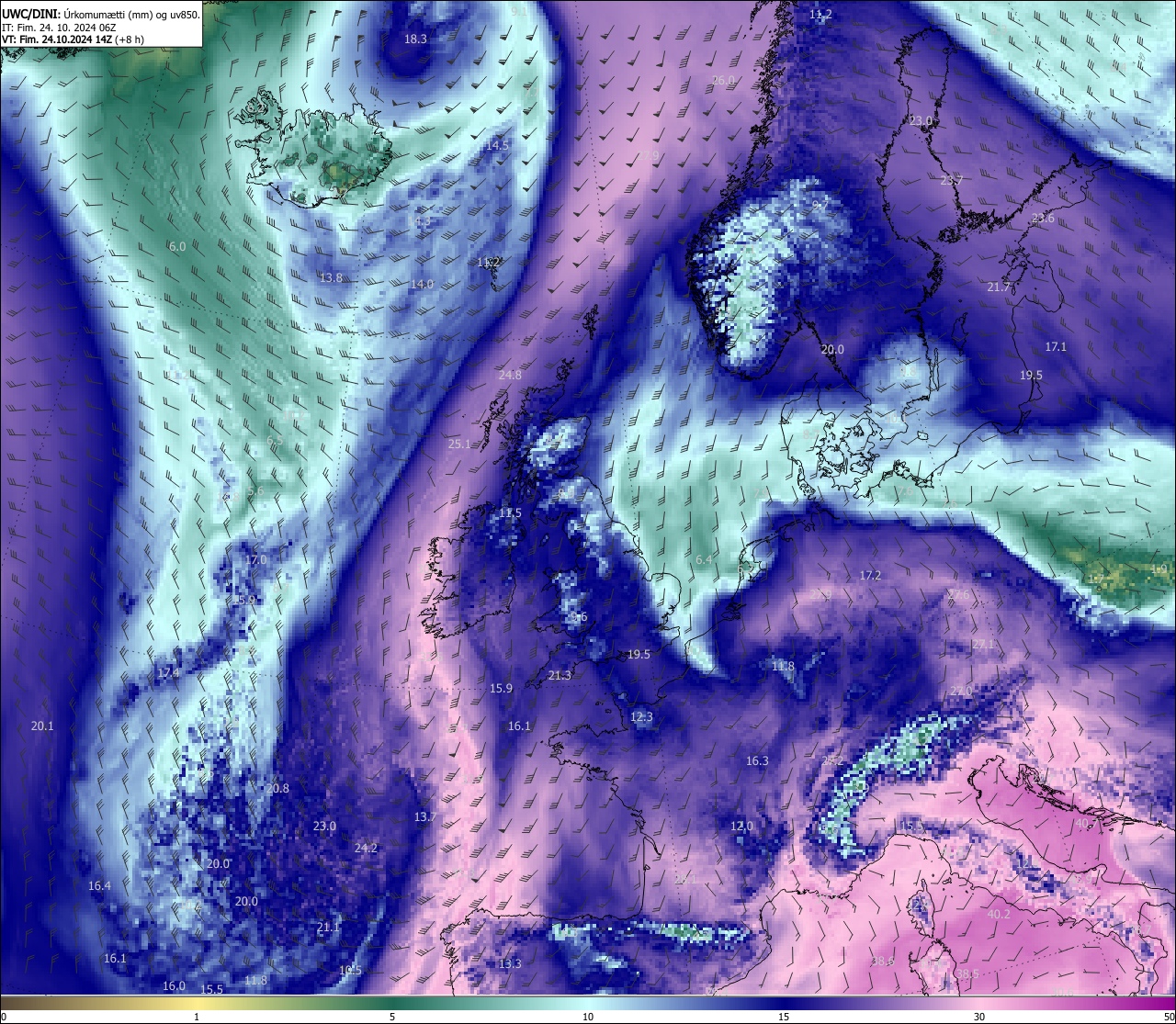Click the 40.2 value label
Screen dimensions: 1176x1024
[x=999, y=914]
